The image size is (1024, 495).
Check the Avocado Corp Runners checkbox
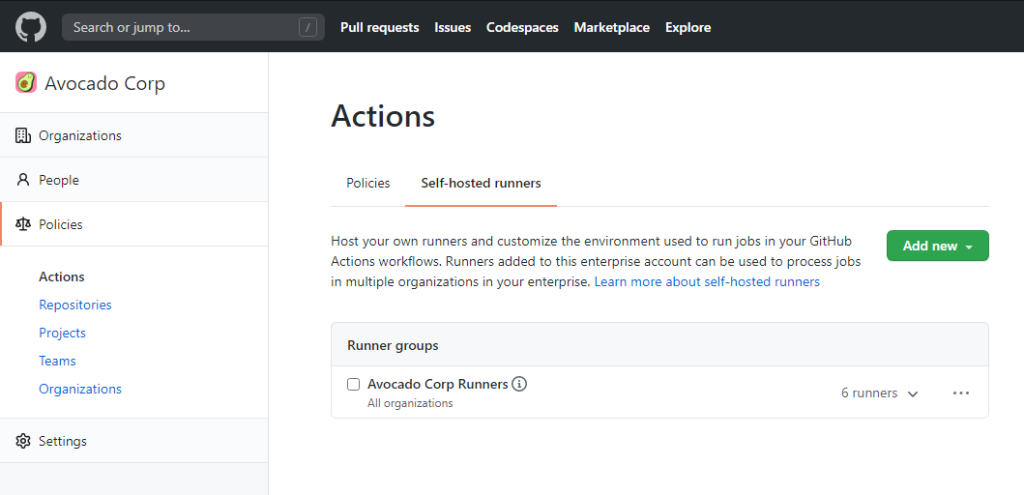click(x=353, y=384)
